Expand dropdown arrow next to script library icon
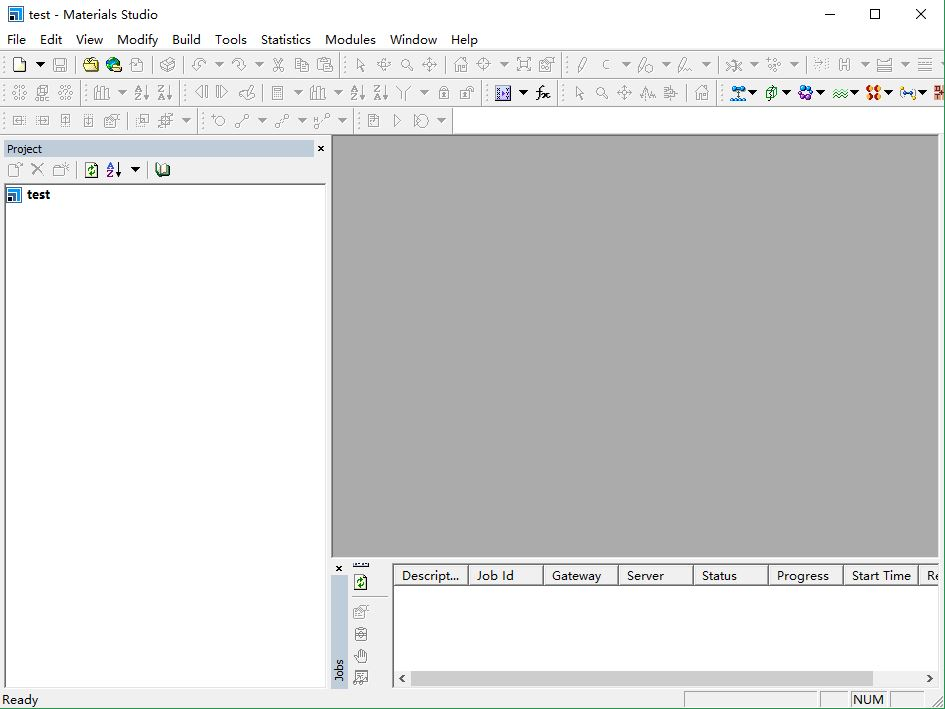The width and height of the screenshot is (945, 709). point(523,93)
